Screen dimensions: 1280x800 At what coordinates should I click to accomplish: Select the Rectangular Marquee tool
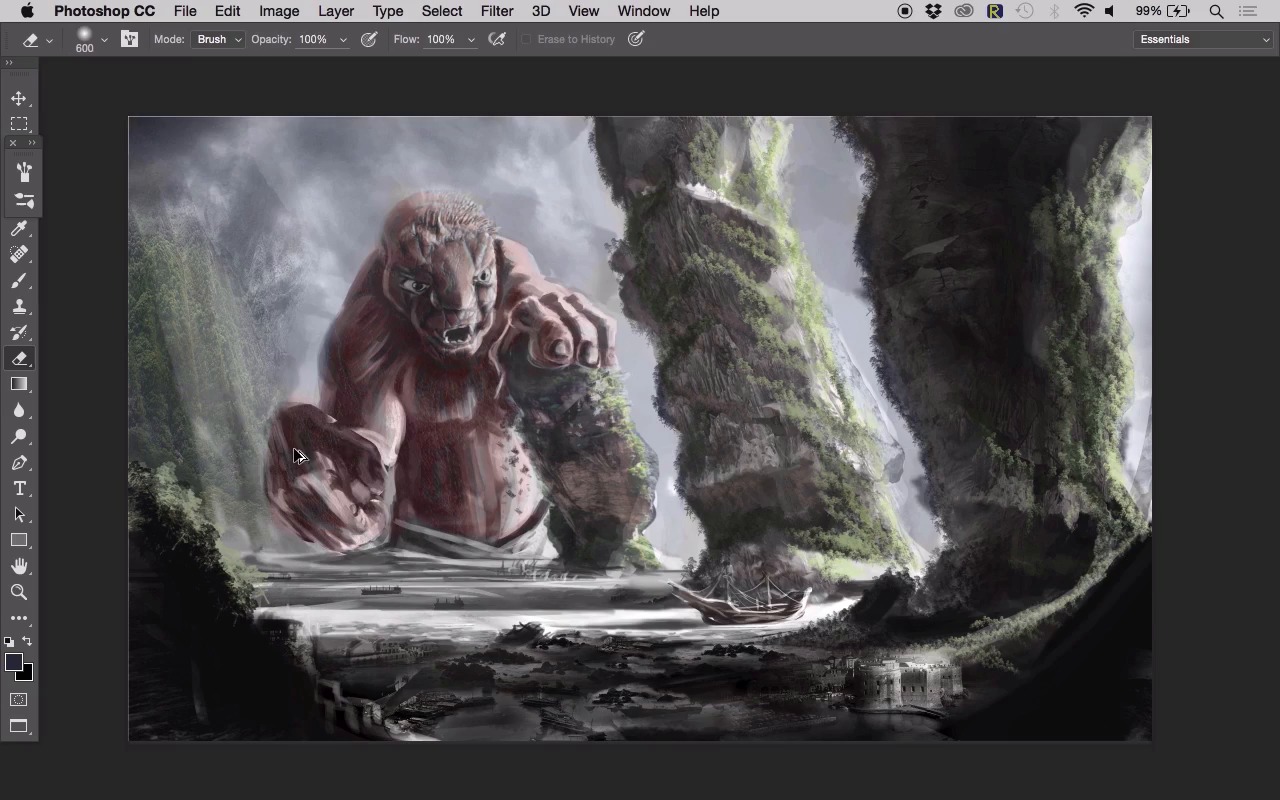[x=19, y=124]
